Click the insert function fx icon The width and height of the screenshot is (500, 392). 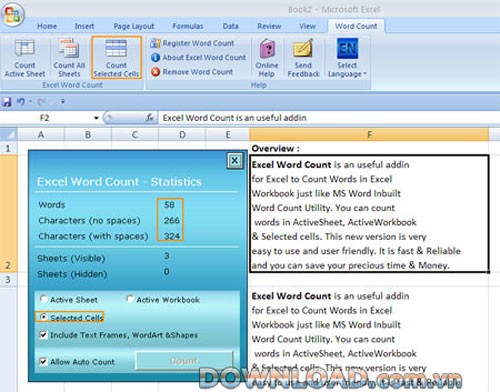tap(150, 118)
